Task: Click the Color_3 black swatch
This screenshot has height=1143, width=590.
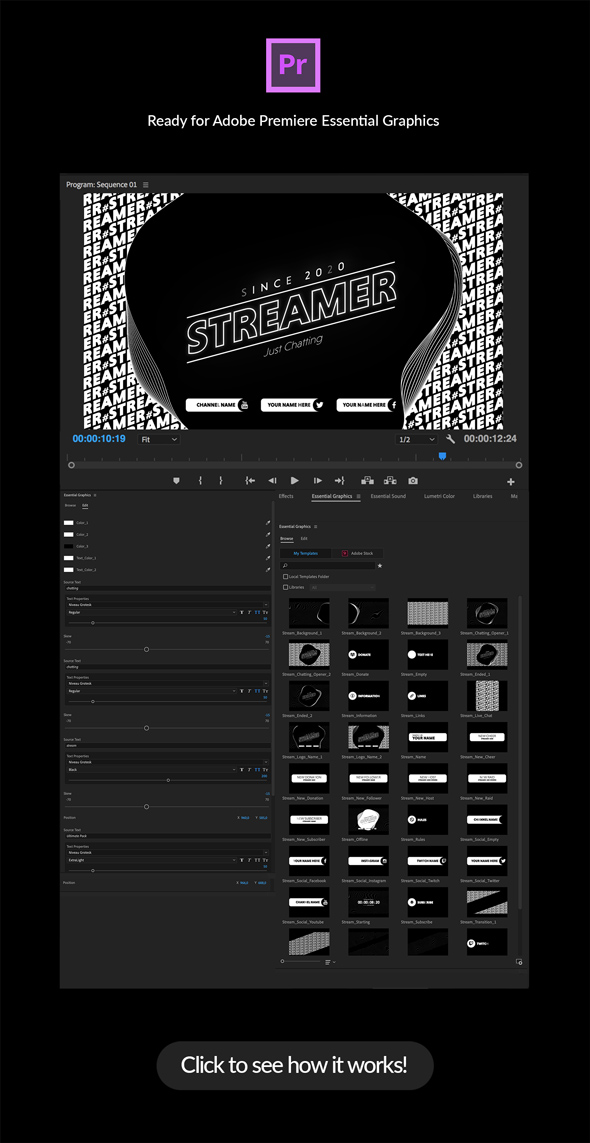Action: (x=69, y=546)
